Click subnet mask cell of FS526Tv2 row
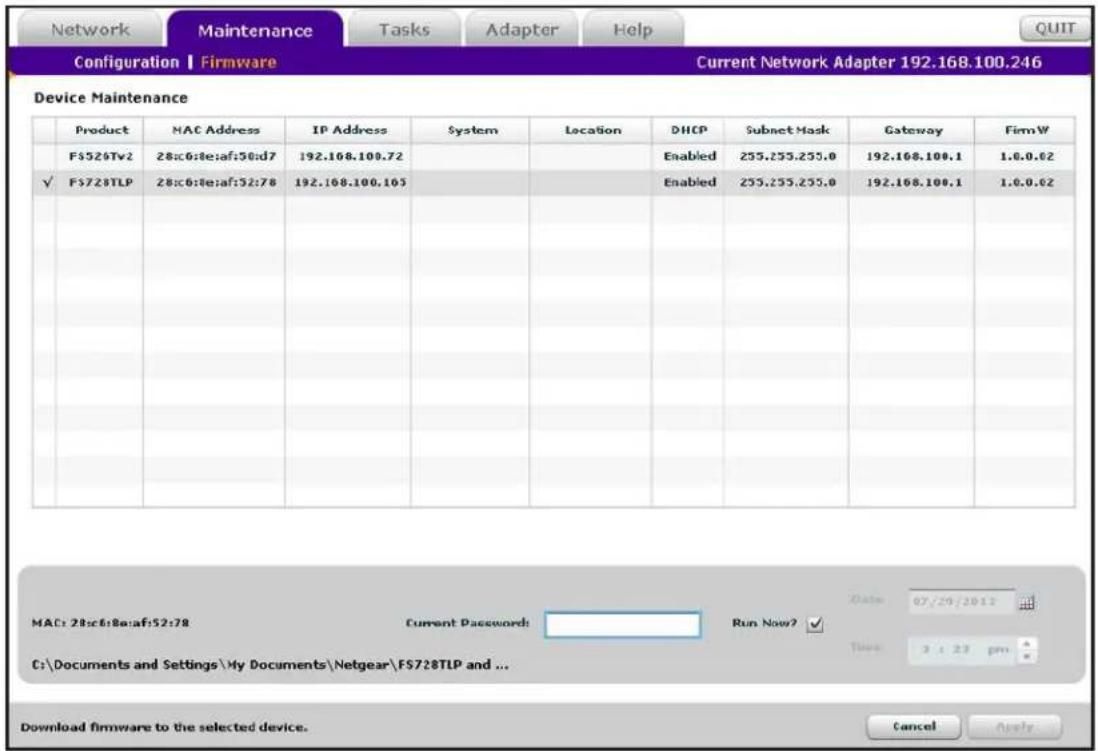 click(x=787, y=156)
